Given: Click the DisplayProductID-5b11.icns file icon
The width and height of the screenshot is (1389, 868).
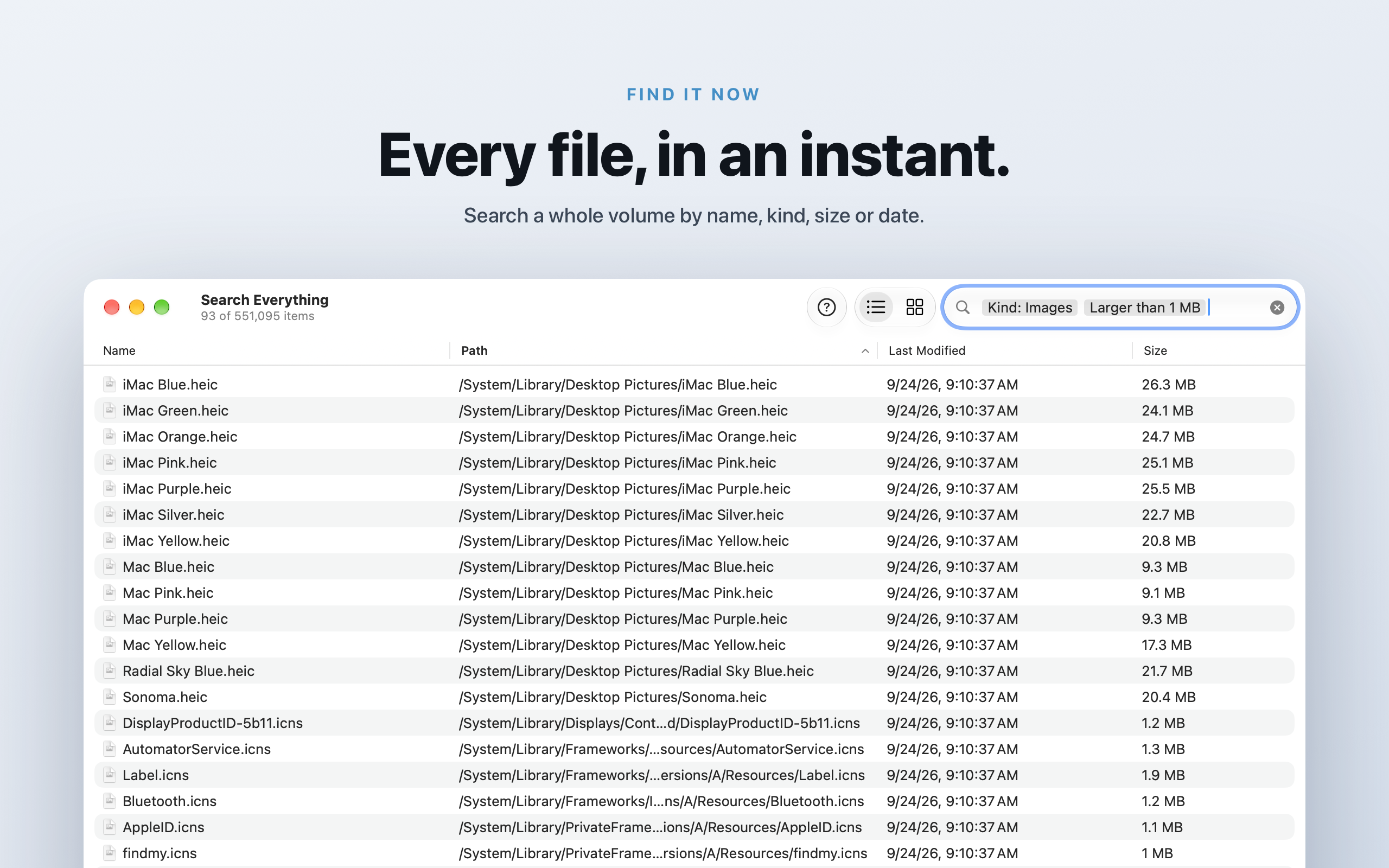Looking at the screenshot, I should (x=110, y=723).
